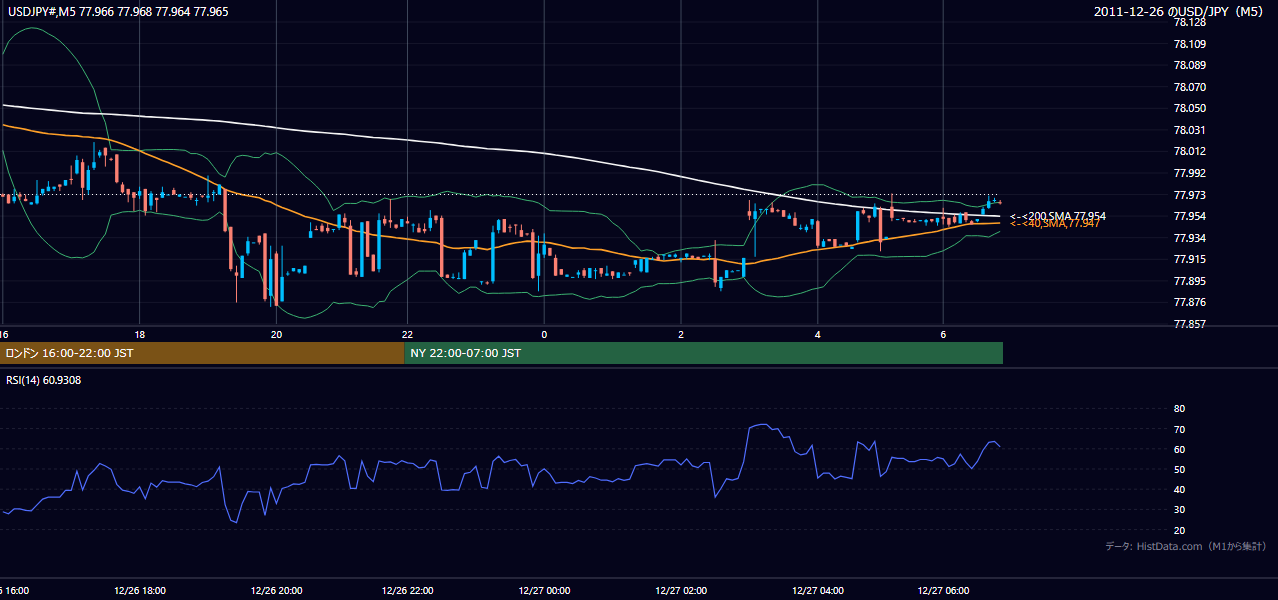Click price axis label 78.031

pyautogui.click(x=1189, y=130)
